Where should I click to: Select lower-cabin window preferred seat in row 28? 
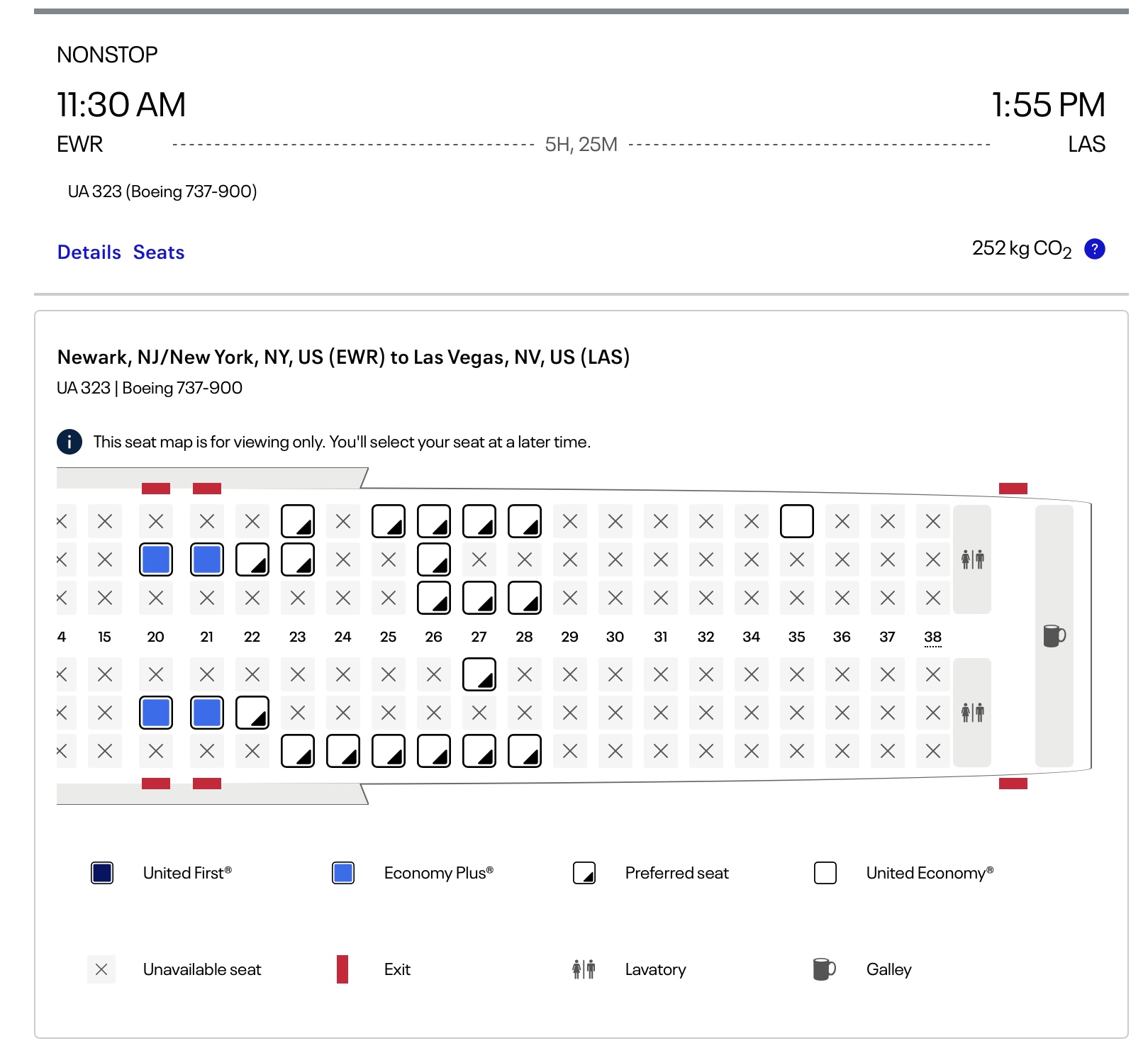(x=525, y=751)
